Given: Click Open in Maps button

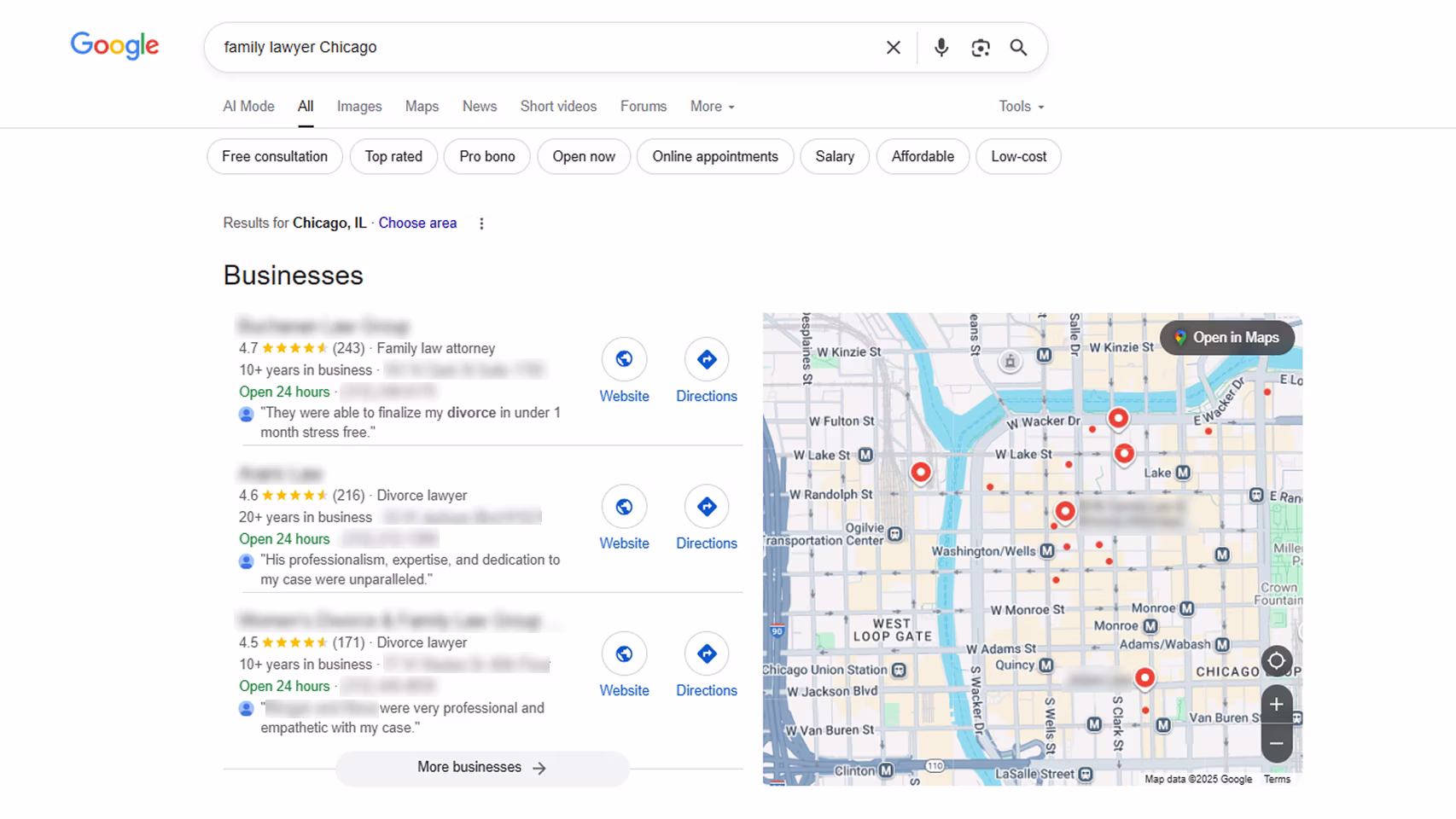Looking at the screenshot, I should coord(1226,338).
